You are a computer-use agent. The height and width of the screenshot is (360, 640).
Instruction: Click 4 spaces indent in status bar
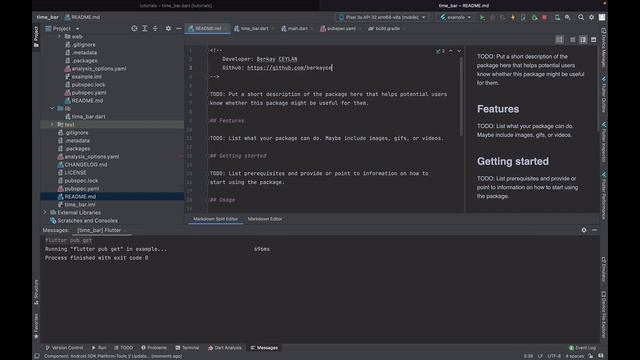[x=574, y=356]
